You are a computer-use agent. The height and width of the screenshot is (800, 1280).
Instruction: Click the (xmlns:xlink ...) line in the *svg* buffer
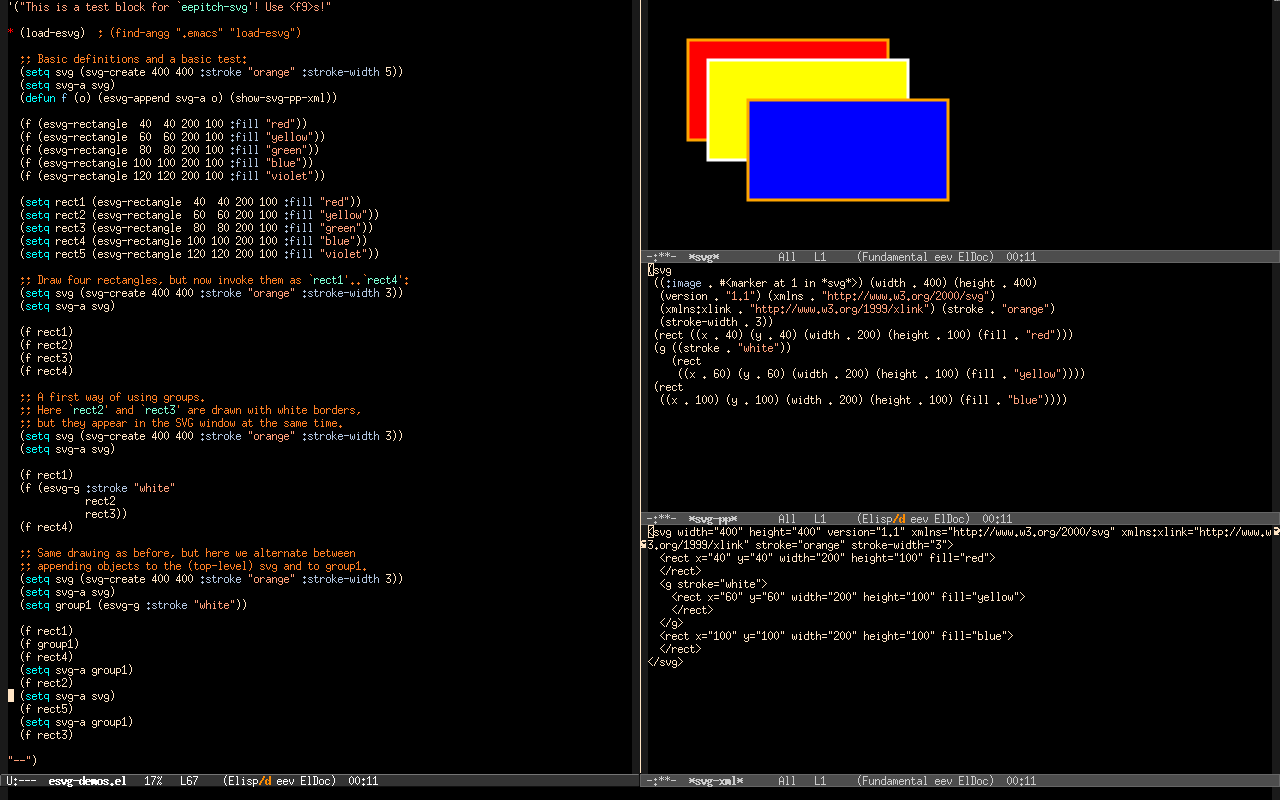(858, 309)
